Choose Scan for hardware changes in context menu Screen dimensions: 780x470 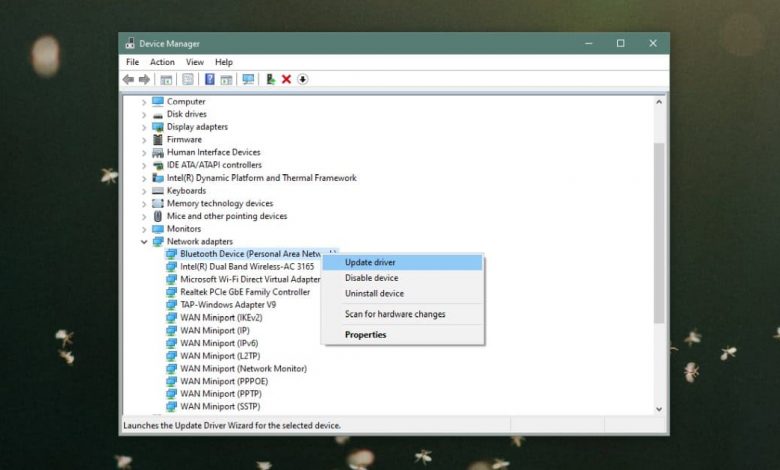[x=402, y=314]
